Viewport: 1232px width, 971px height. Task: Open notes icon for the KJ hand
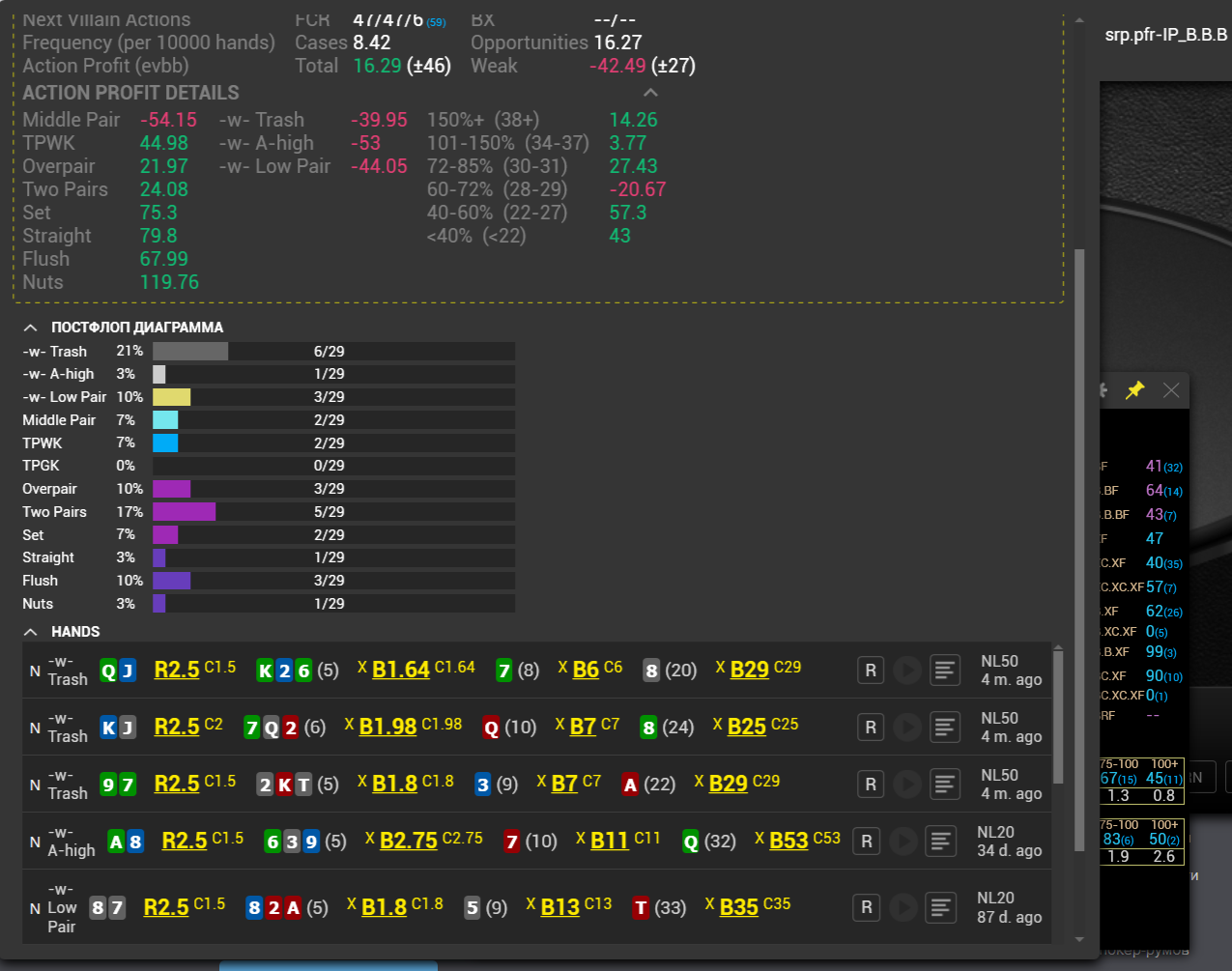[945, 727]
